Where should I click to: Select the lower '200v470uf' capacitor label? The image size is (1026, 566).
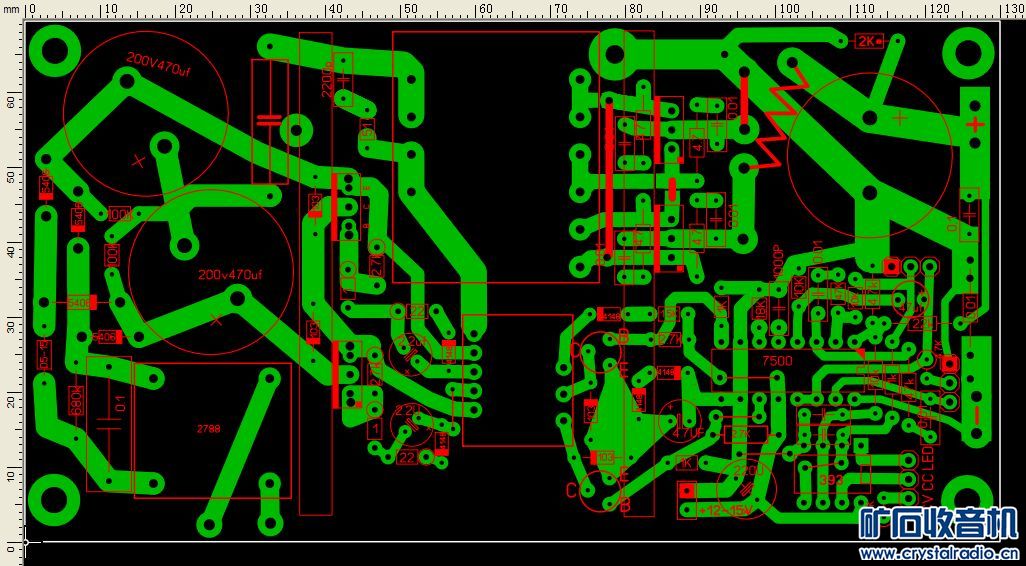pos(231,275)
